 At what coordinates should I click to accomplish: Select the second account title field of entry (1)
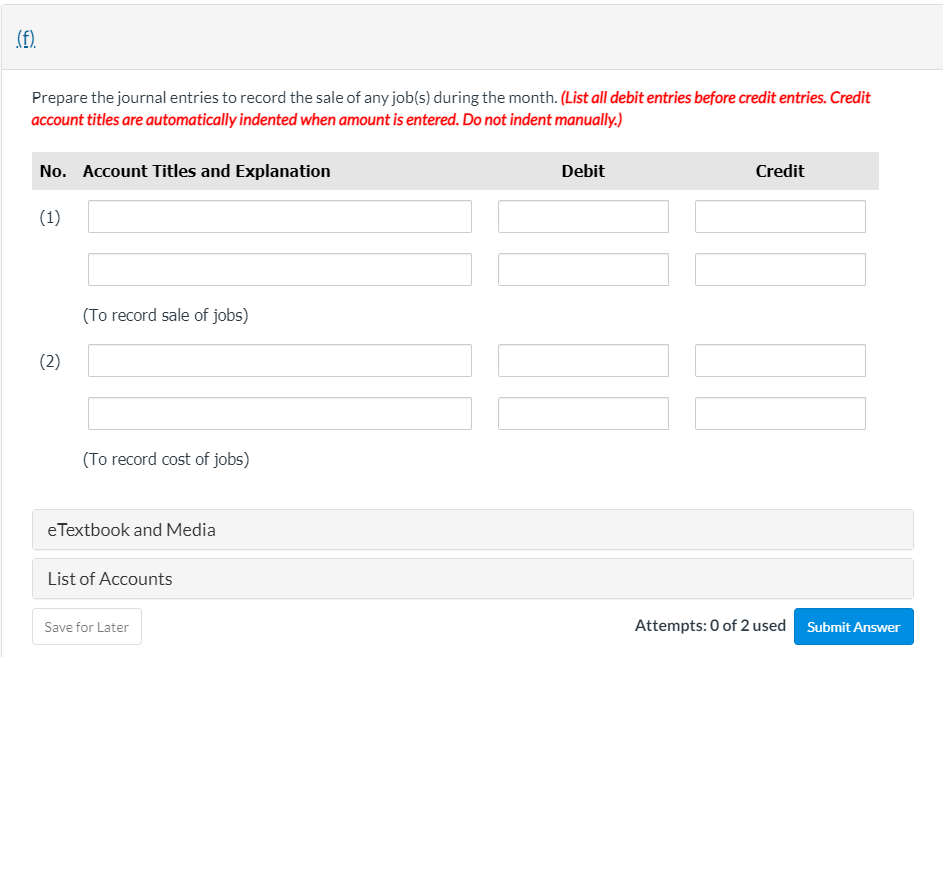(279, 269)
